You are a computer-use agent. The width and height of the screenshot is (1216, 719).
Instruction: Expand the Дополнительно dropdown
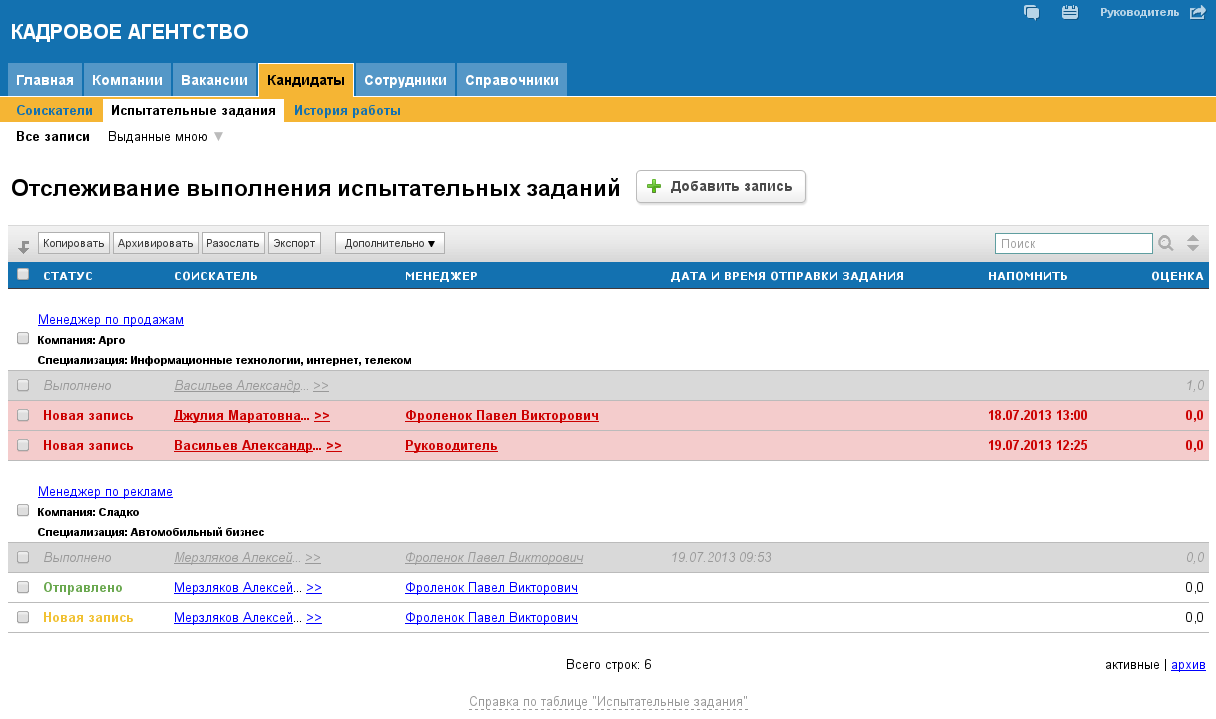pyautogui.click(x=389, y=243)
